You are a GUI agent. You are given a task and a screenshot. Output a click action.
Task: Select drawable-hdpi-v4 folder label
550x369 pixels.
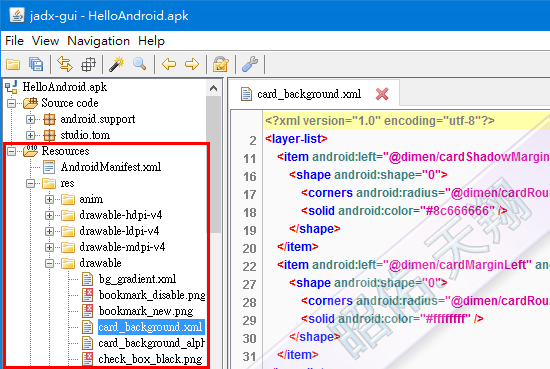pyautogui.click(x=121, y=215)
